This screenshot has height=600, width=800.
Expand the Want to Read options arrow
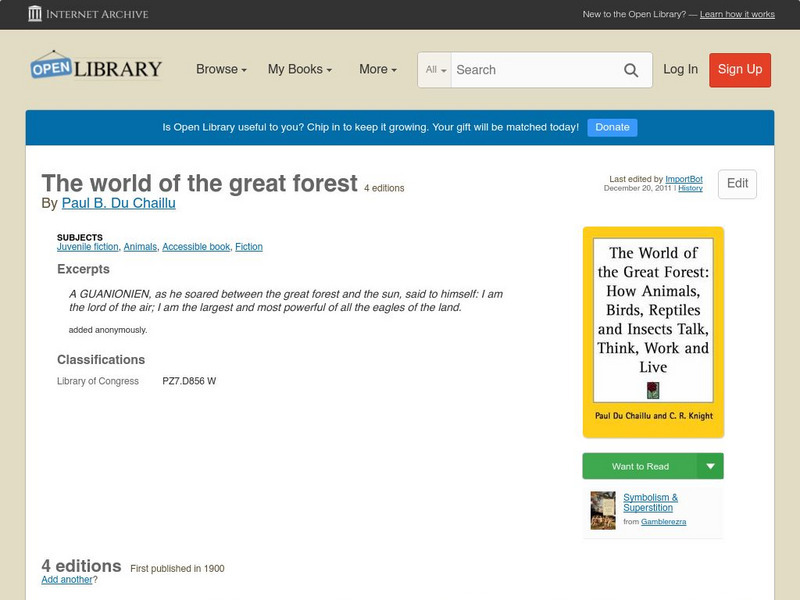712,466
